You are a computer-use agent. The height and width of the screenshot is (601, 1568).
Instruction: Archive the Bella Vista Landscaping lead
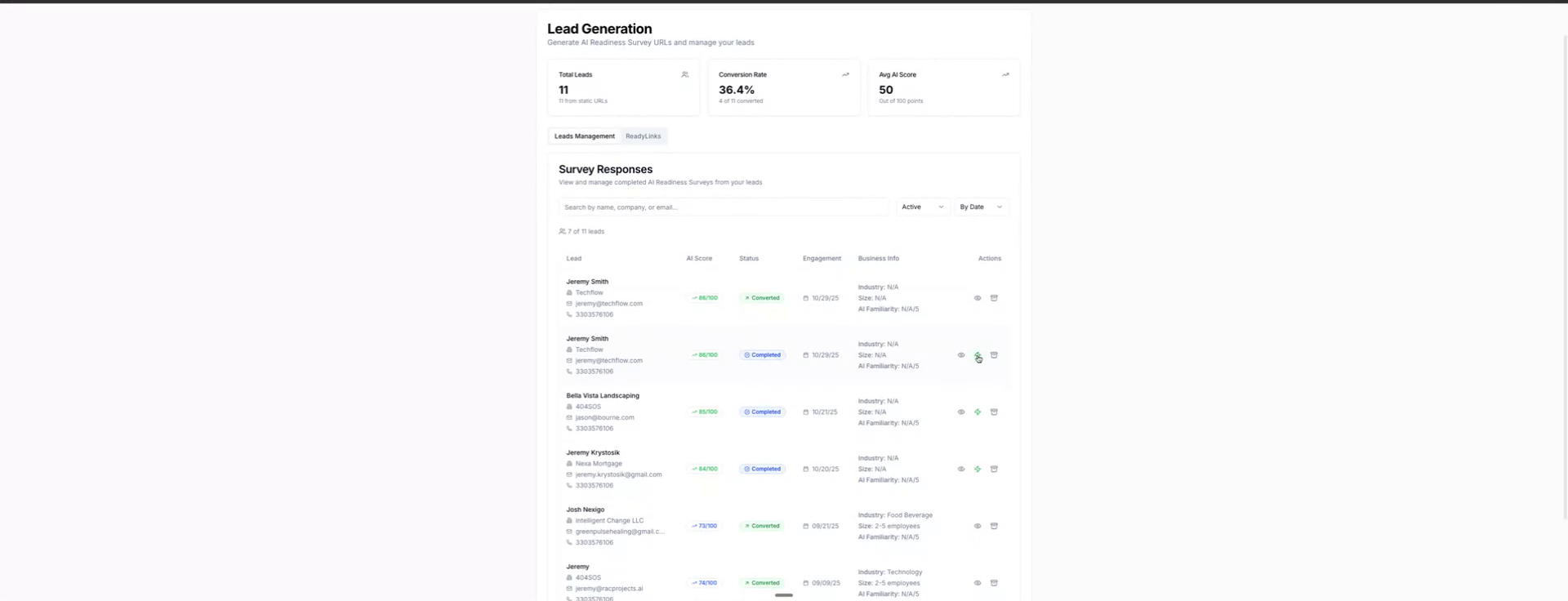pyautogui.click(x=994, y=412)
